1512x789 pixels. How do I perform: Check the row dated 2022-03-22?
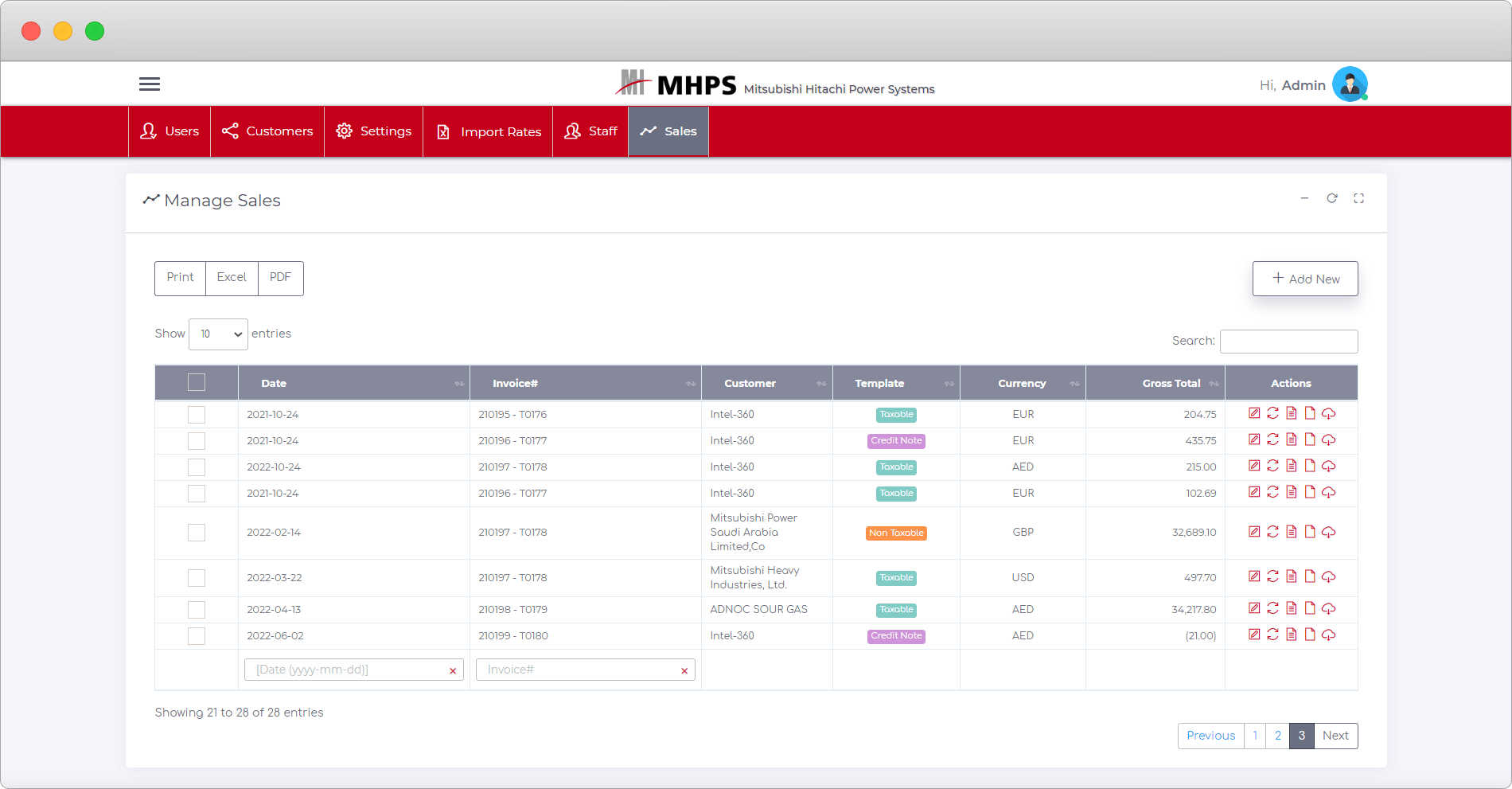(197, 578)
